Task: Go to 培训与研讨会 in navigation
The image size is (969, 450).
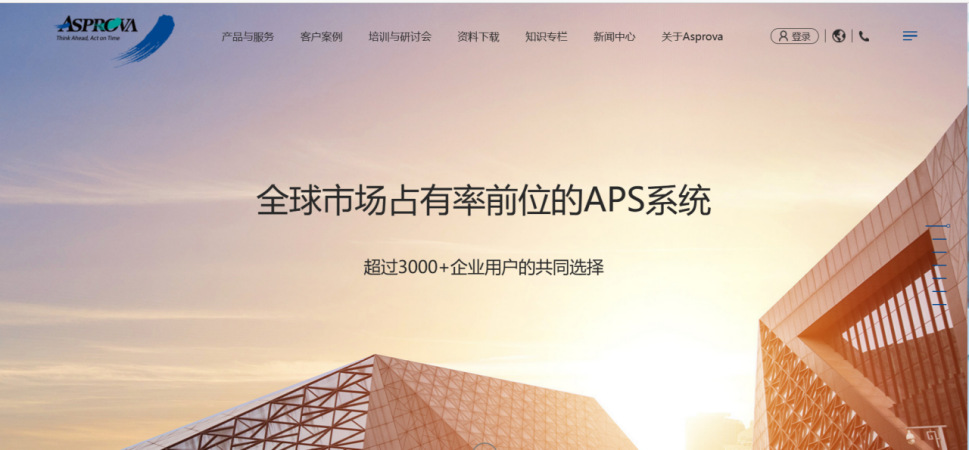Action: point(400,36)
